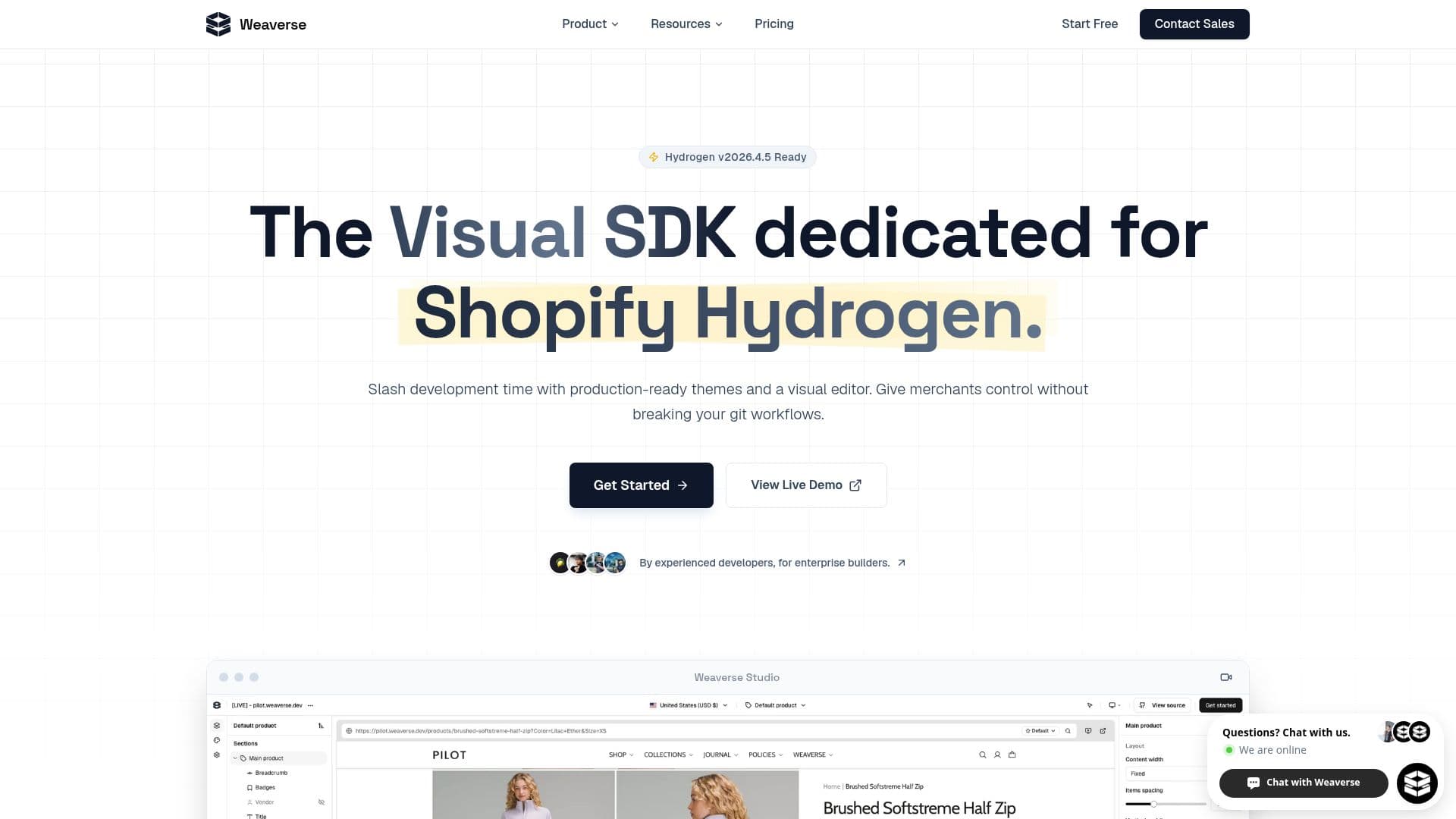
Task: Click the team avatars group
Action: 588,563
